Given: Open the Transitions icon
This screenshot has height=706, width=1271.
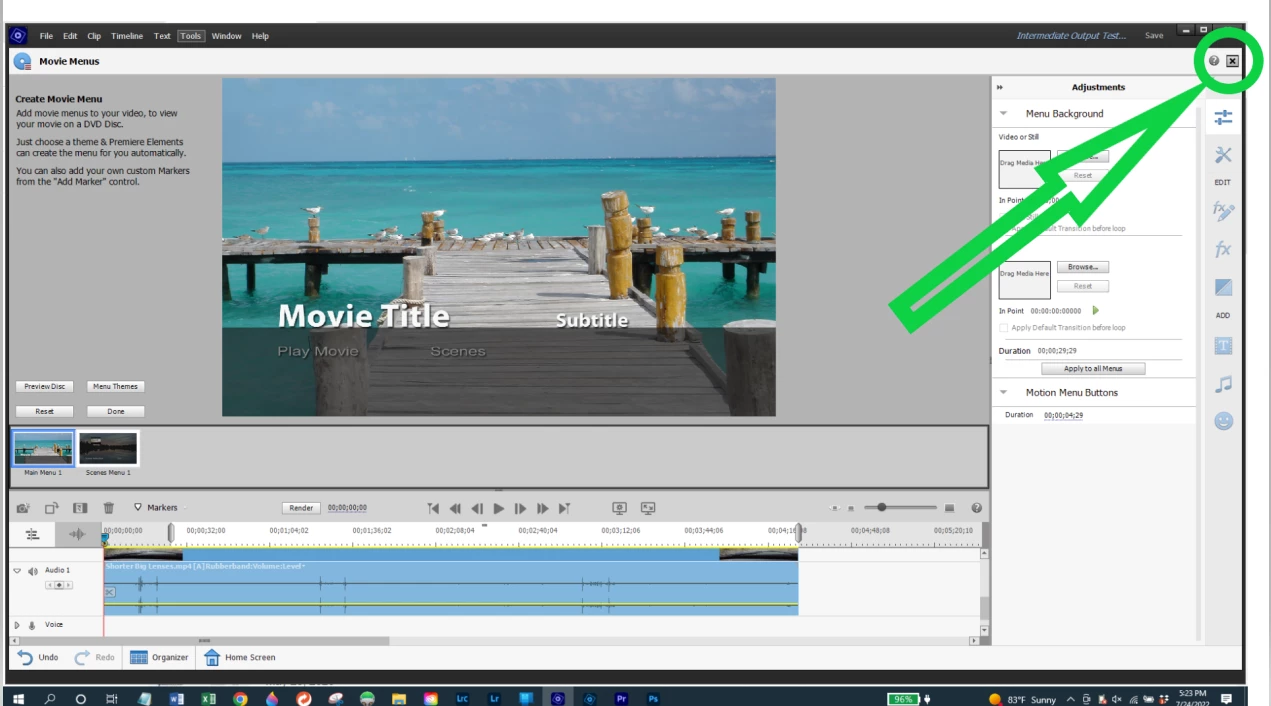Looking at the screenshot, I should point(1223,287).
